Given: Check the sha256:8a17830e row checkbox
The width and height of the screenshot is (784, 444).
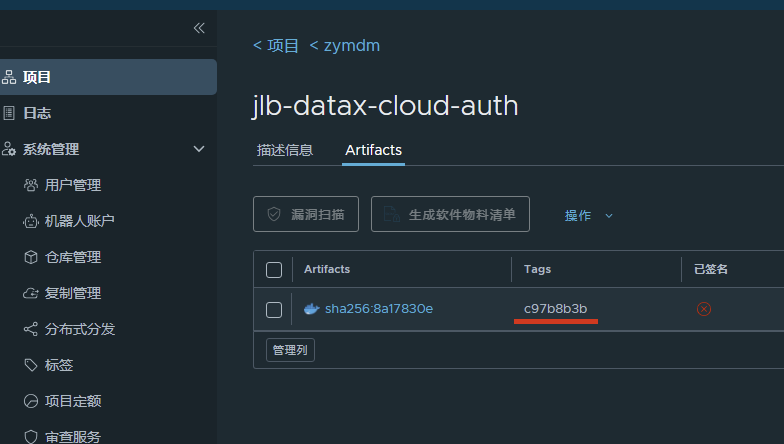Looking at the screenshot, I should click(x=274, y=309).
